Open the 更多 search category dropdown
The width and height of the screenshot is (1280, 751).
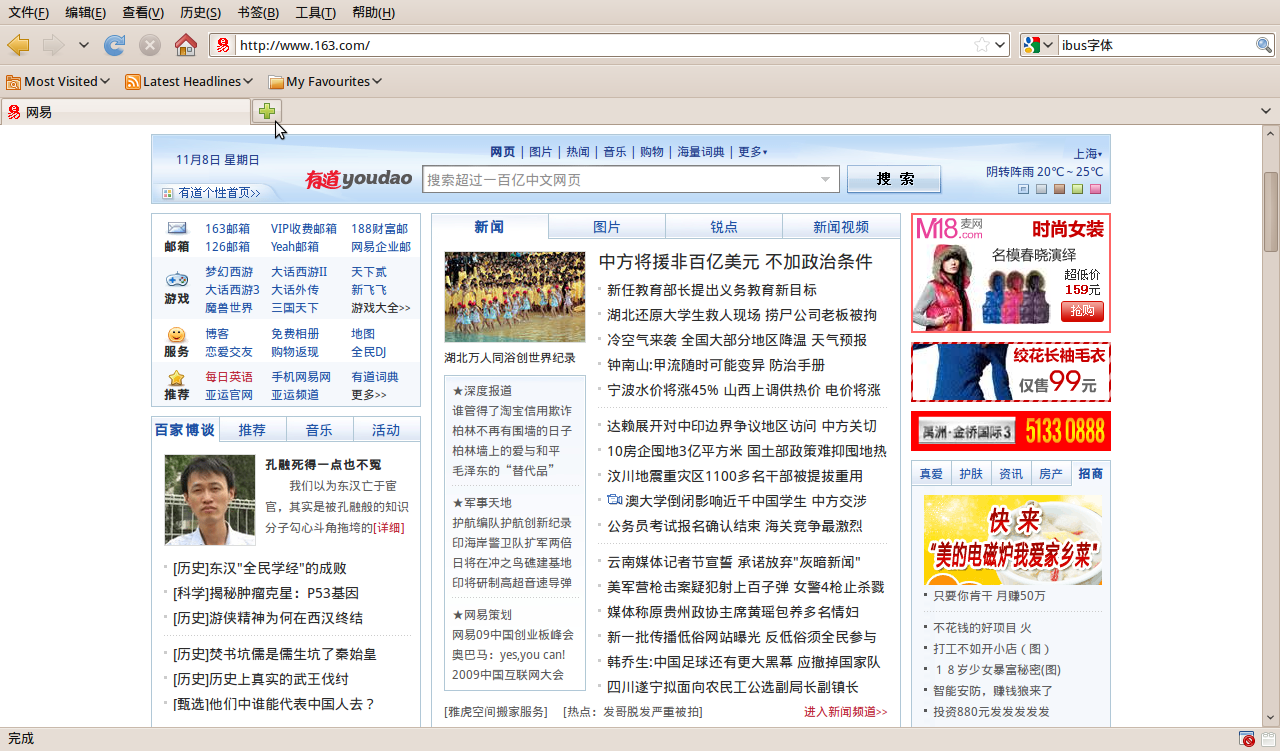pyautogui.click(x=753, y=152)
